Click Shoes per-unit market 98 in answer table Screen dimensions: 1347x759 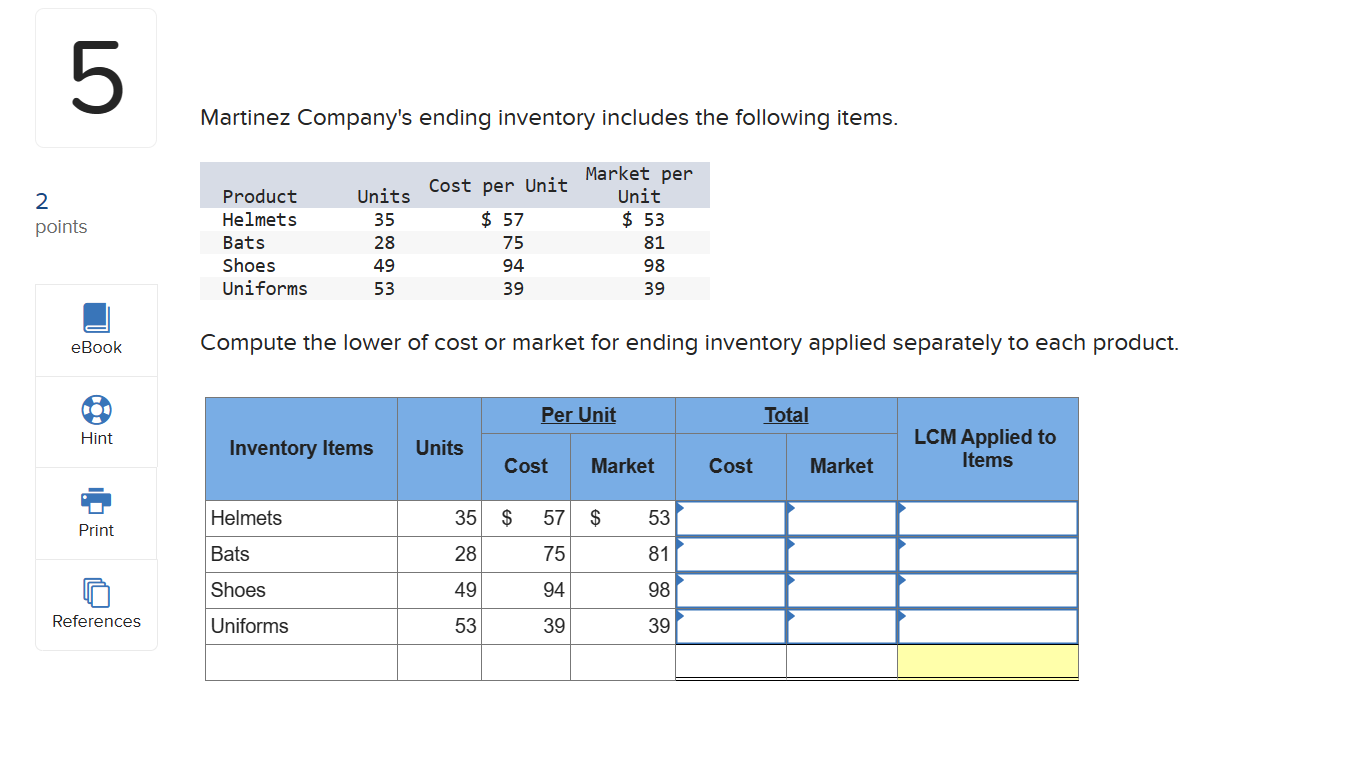click(x=659, y=590)
